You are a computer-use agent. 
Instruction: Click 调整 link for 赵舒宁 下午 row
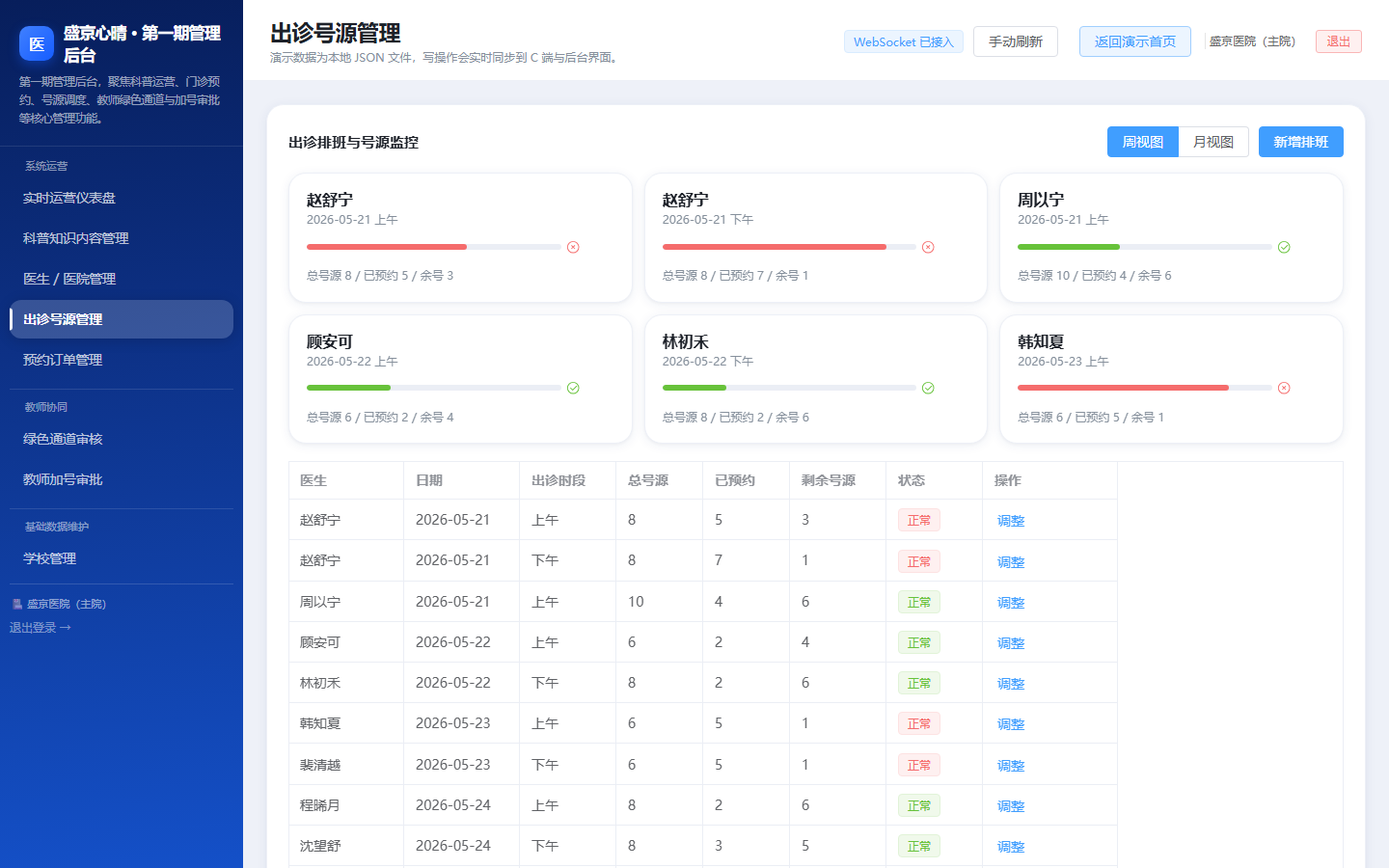tap(1011, 561)
